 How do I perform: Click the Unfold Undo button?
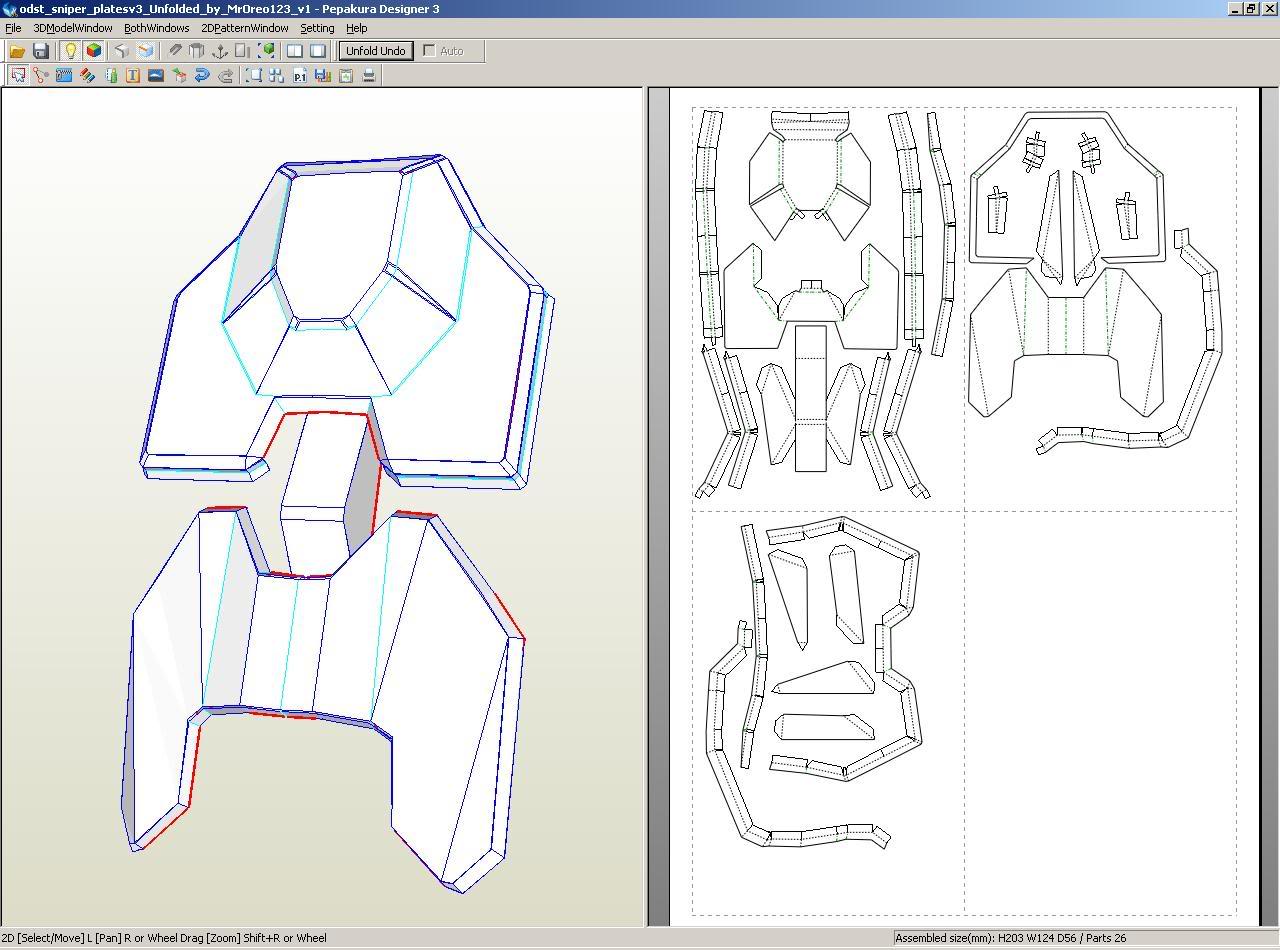tap(376, 51)
